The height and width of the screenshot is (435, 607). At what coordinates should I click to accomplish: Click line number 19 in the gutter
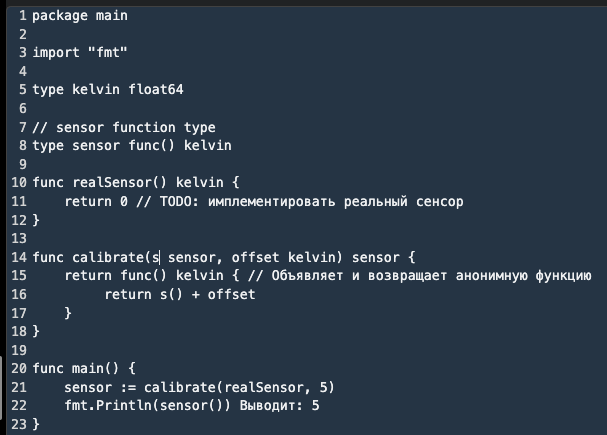pos(18,350)
